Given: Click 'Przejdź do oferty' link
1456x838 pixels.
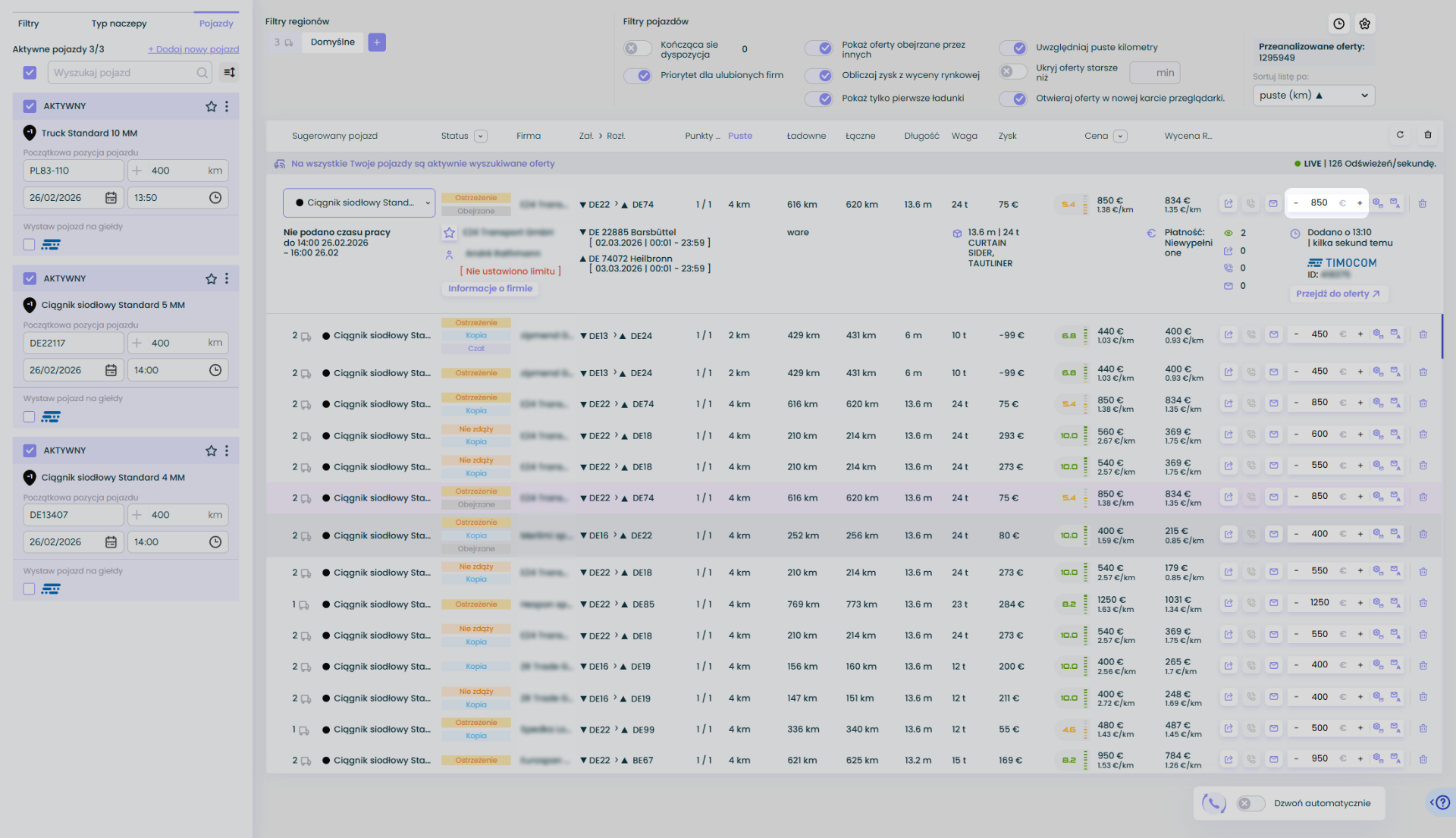Looking at the screenshot, I should click(x=1338, y=294).
